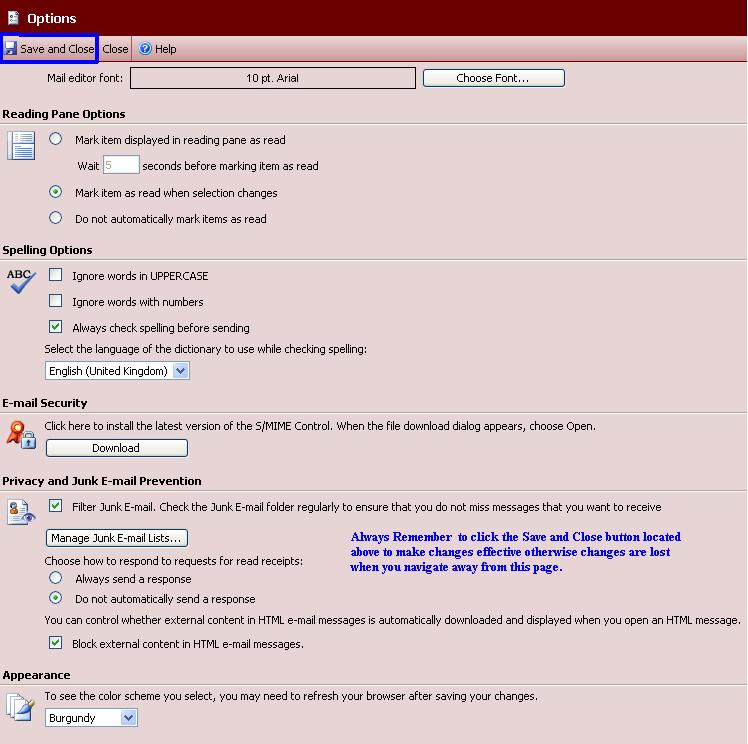Enable Ignore words in UPPERCASE
Image resolution: width=748 pixels, height=744 pixels.
pos(55,275)
